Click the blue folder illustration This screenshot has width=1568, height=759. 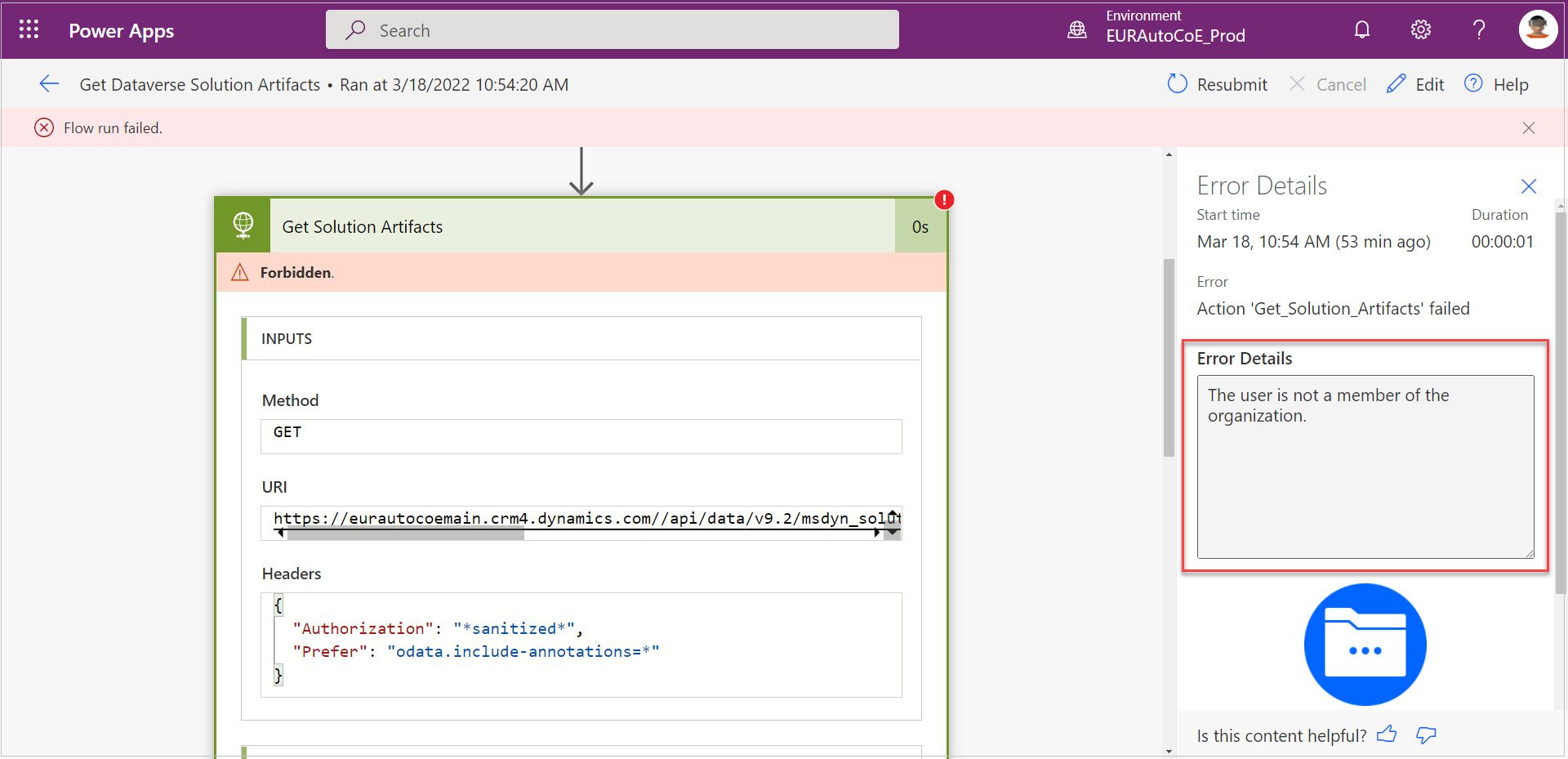(x=1365, y=645)
